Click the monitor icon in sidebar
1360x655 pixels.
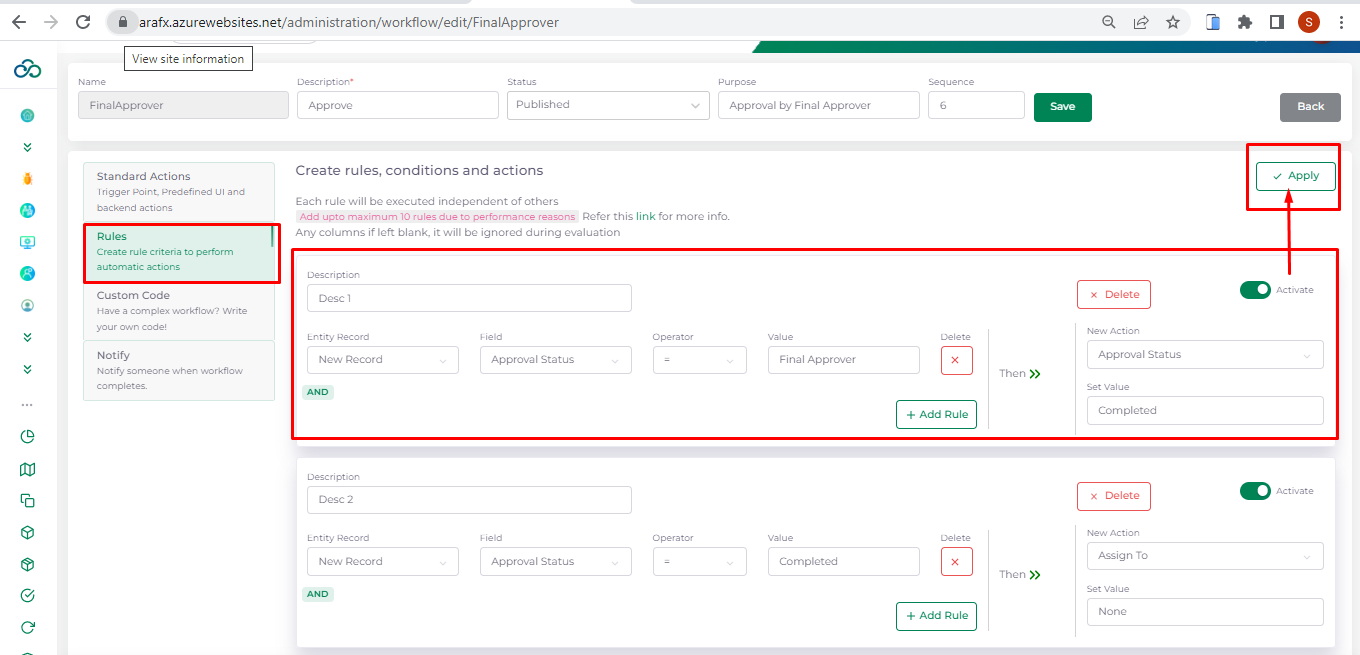[27, 242]
